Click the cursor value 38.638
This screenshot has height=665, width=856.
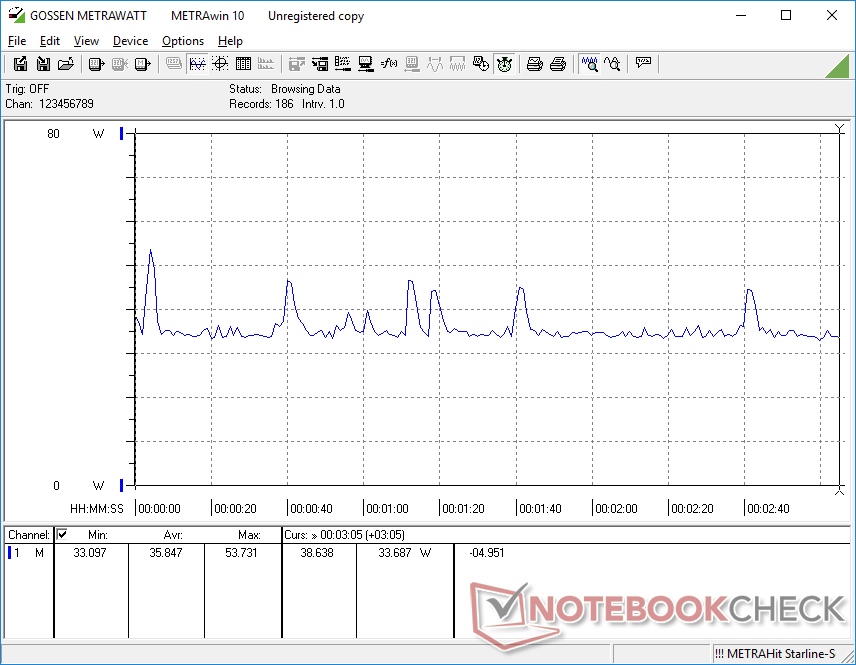point(317,553)
